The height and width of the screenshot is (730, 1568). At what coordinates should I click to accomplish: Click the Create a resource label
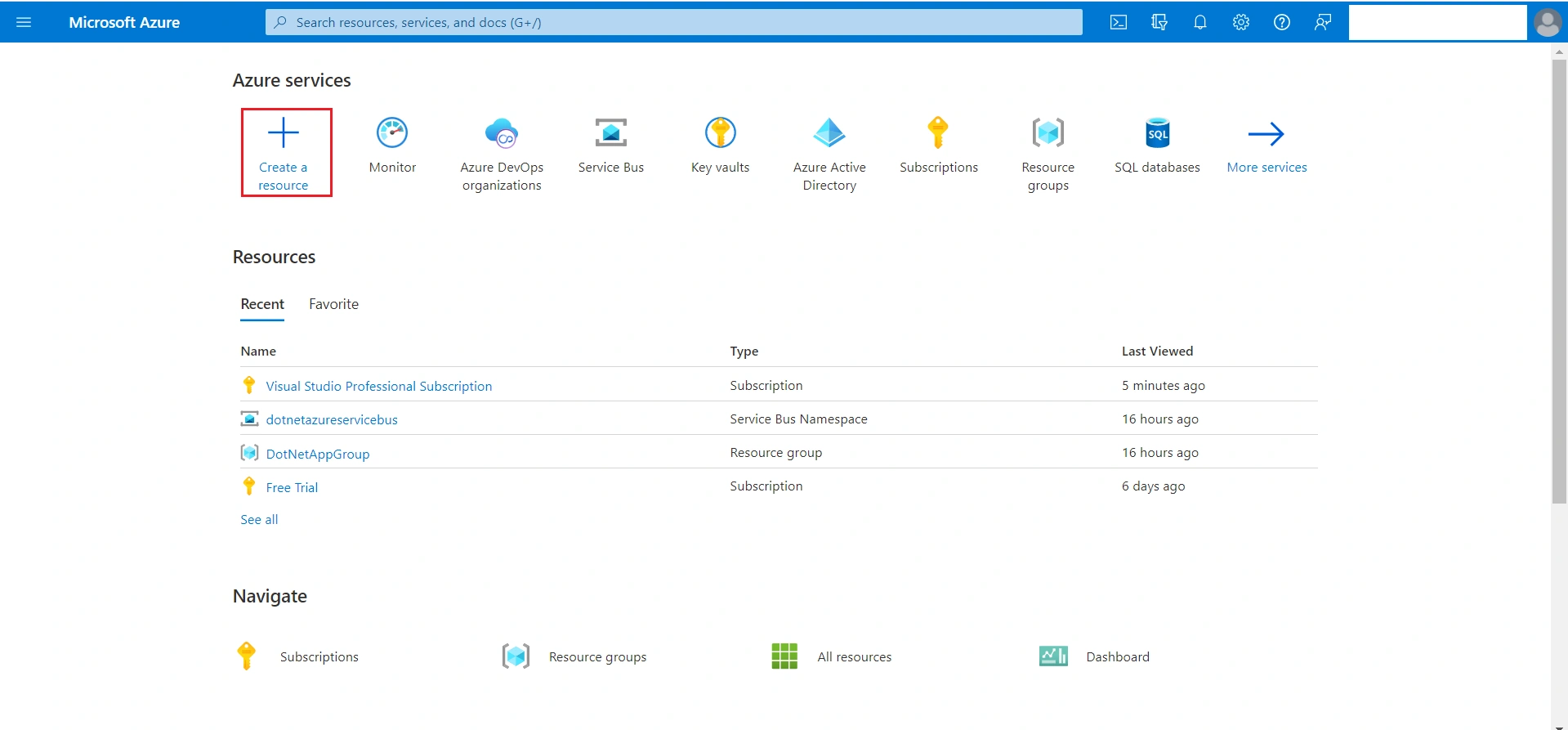point(284,176)
